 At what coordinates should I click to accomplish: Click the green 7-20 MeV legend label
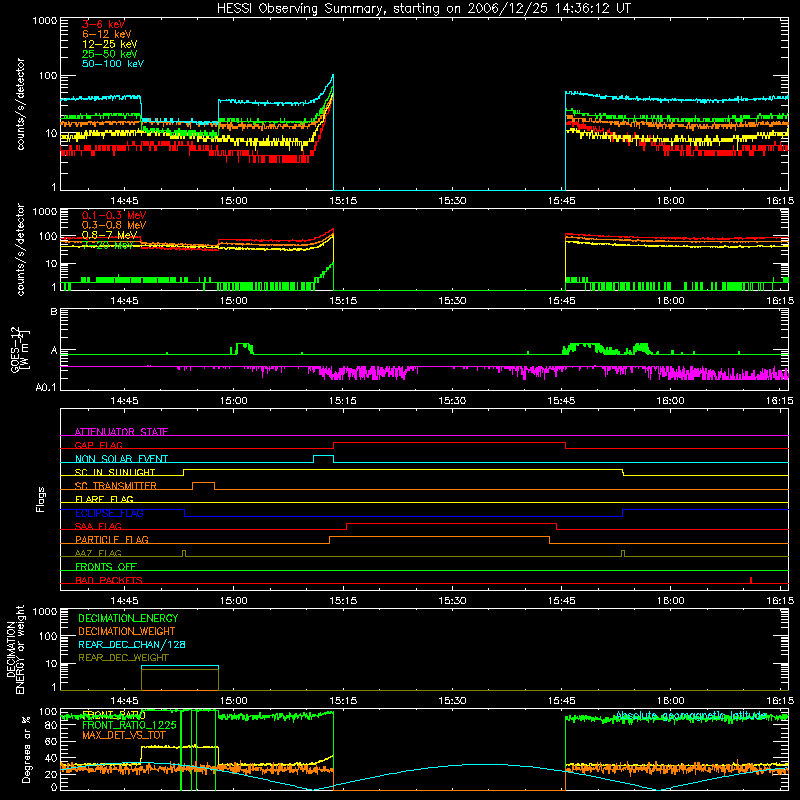pyautogui.click(x=107, y=245)
